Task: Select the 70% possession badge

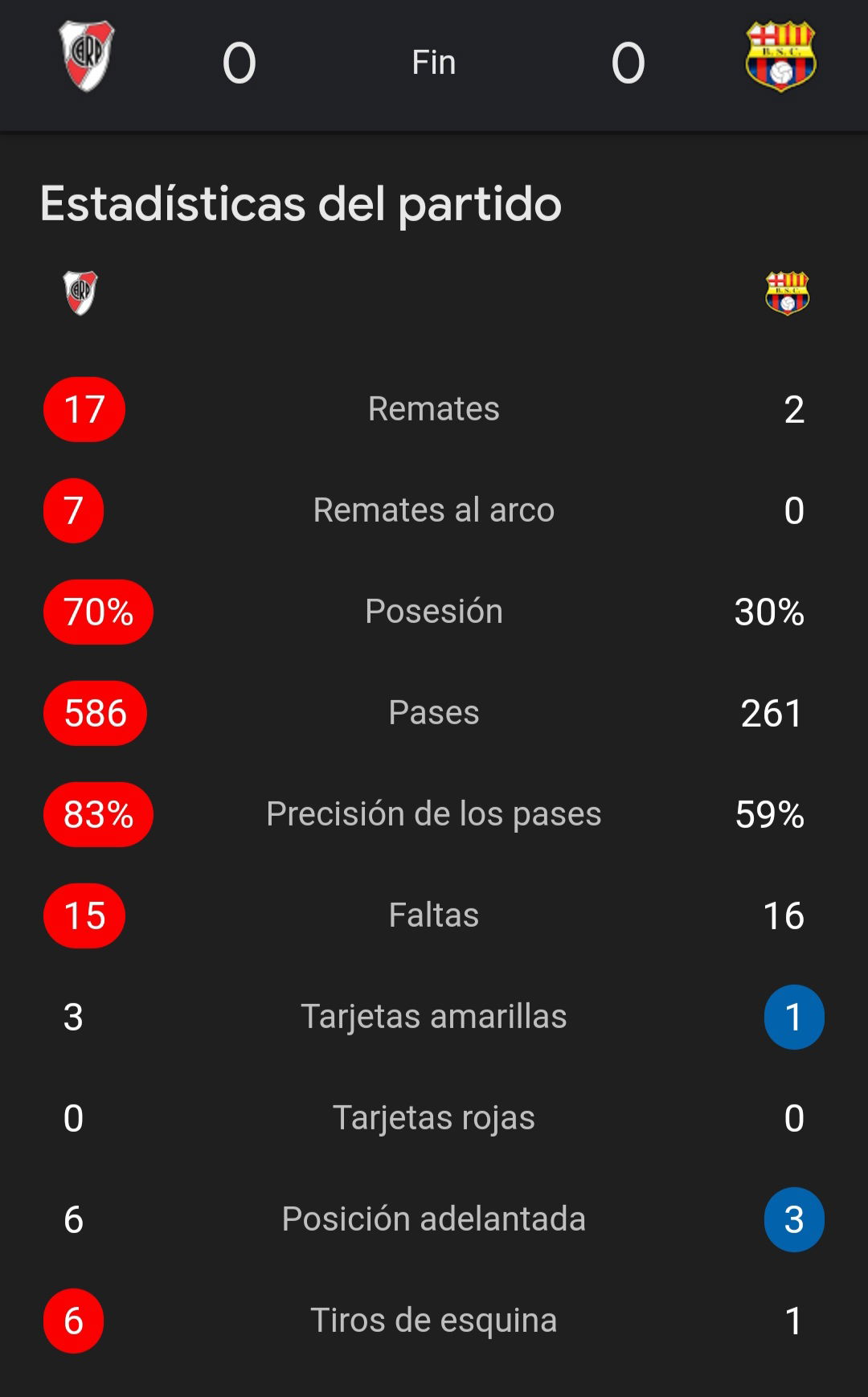Action: 98,612
